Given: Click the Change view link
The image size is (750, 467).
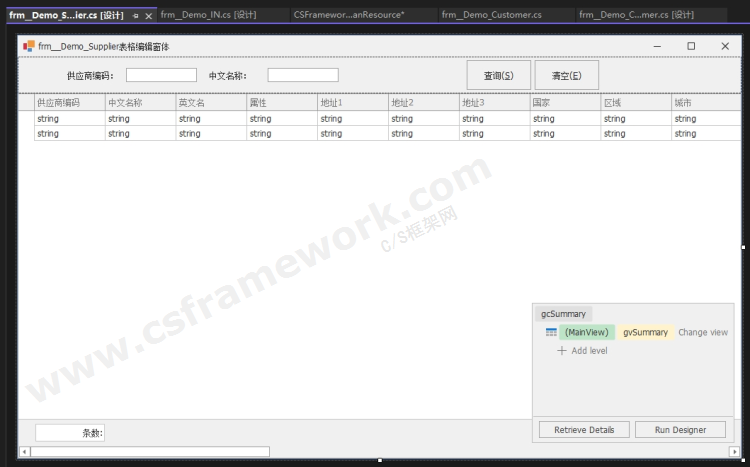Looking at the screenshot, I should point(703,332).
